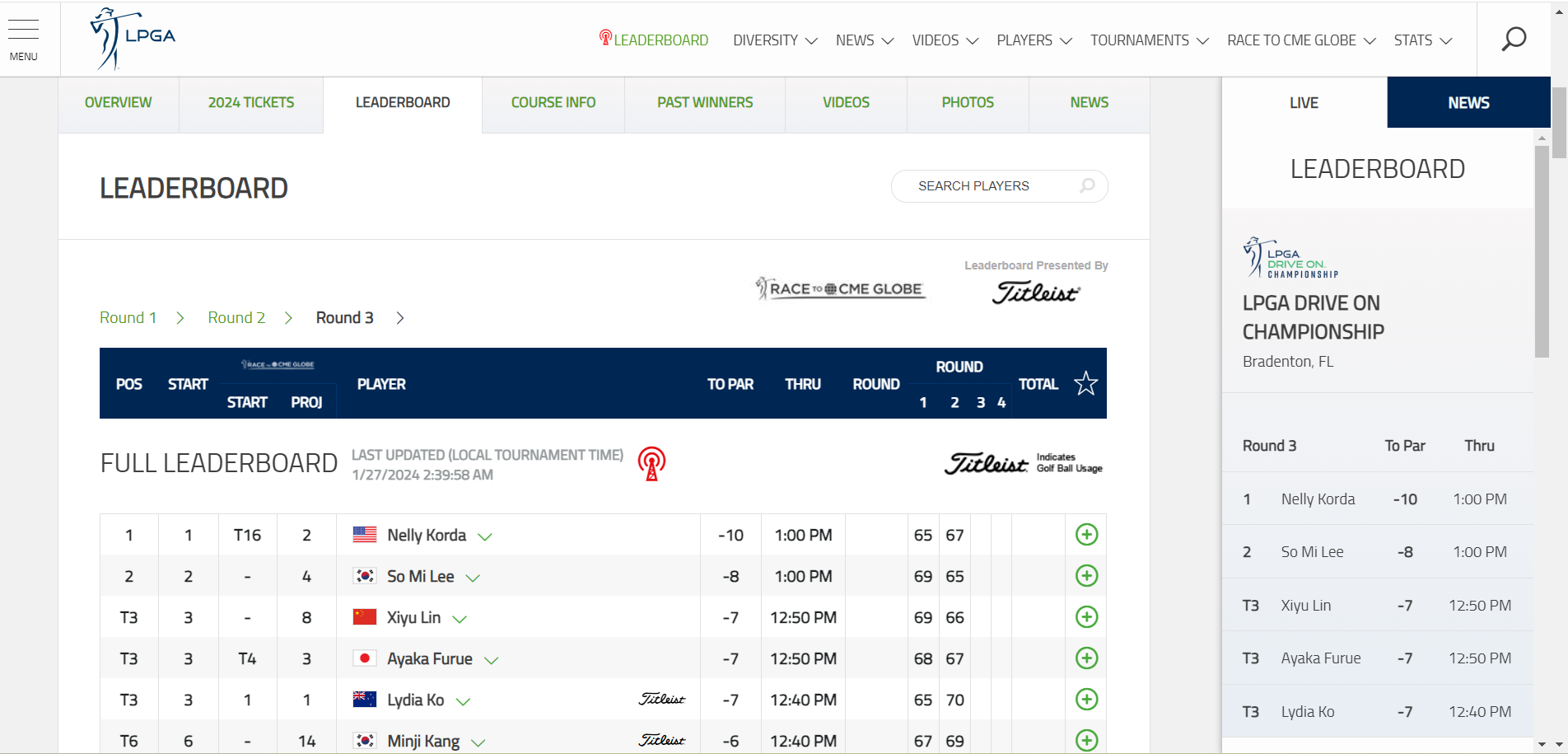
Task: Add Nelly Korda to favorites plus icon
Action: (1086, 535)
